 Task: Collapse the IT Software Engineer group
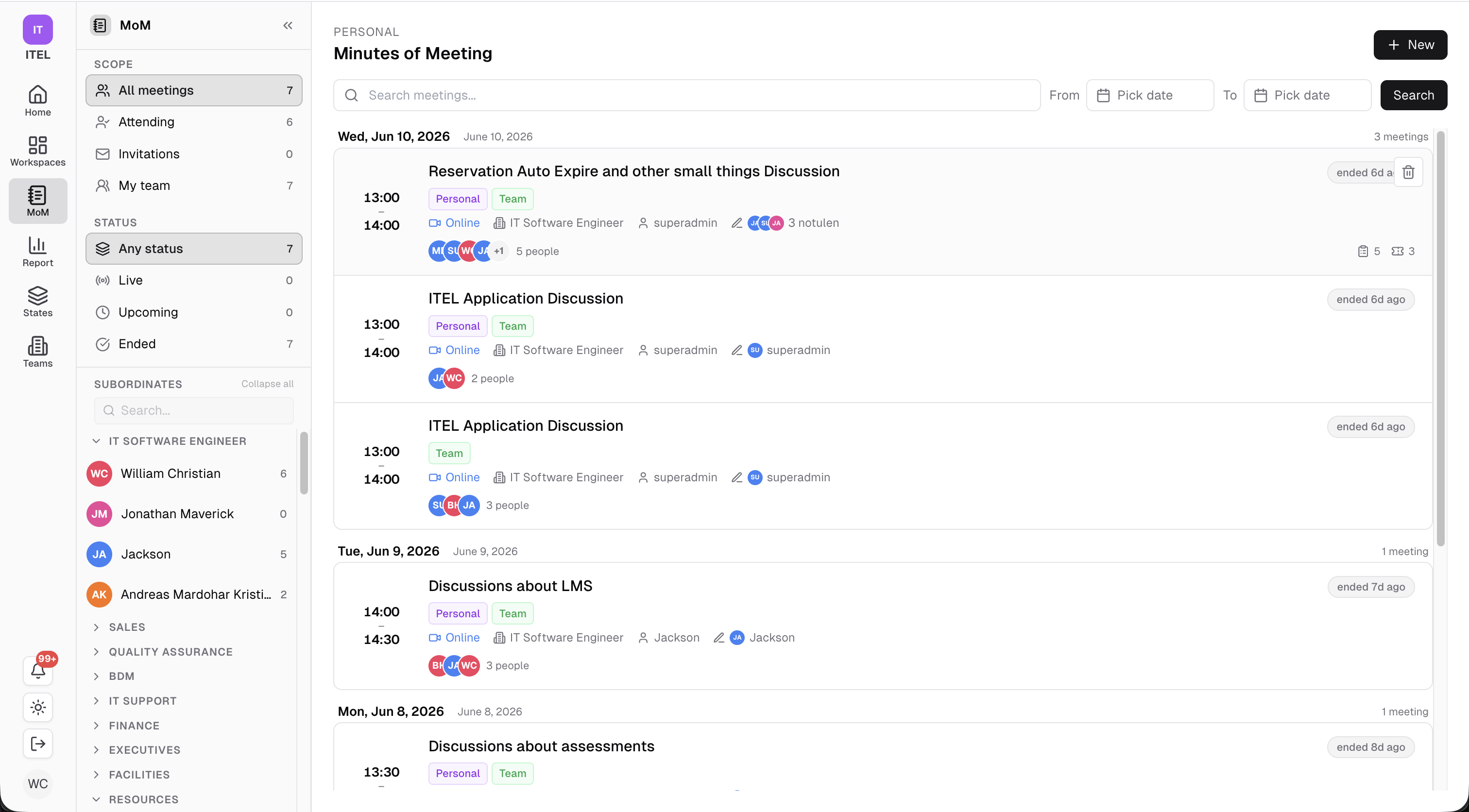96,441
